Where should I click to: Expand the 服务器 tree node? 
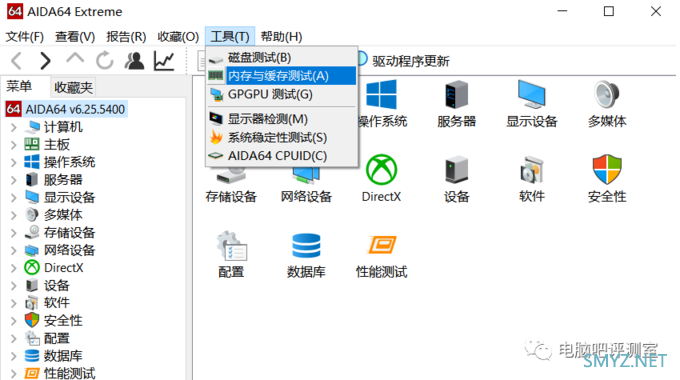click(x=14, y=180)
